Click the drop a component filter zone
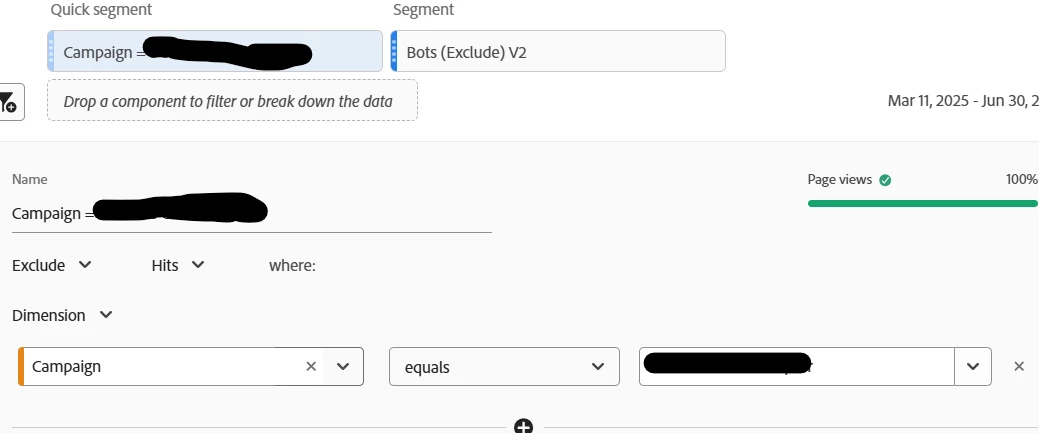Image resolution: width=1039 pixels, height=433 pixels. tap(233, 101)
